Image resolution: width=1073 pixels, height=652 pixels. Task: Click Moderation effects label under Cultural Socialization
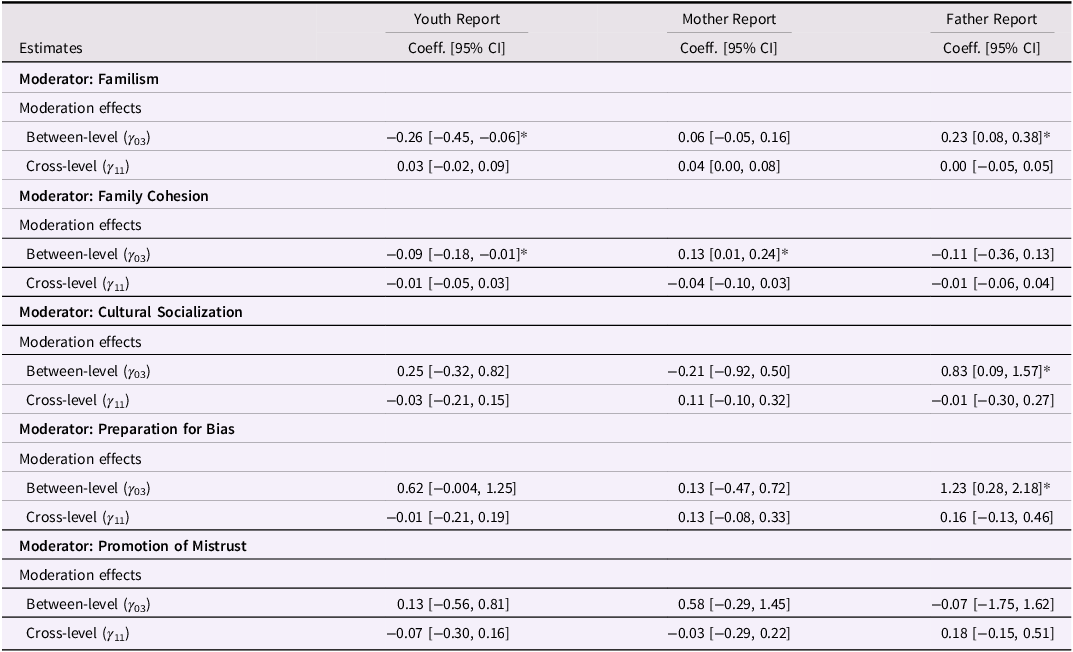[80, 342]
